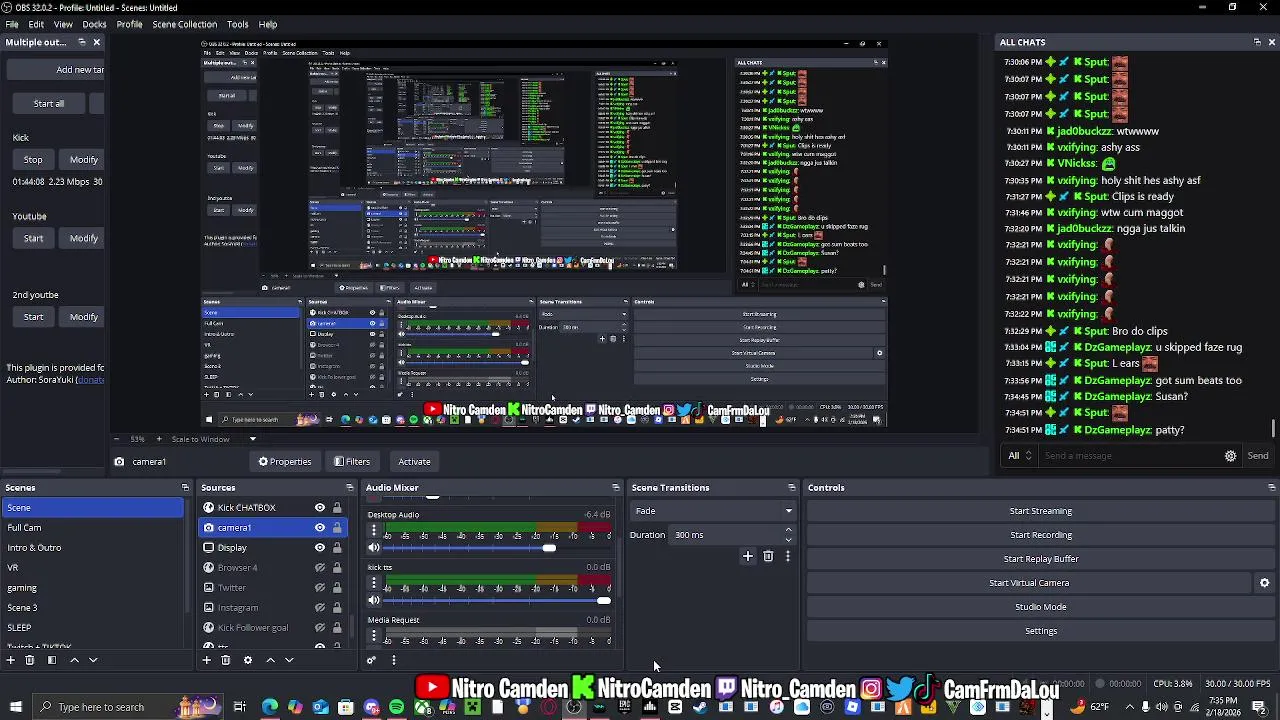Viewport: 1280px width, 720px height.
Task: Open scene filters icon in Scenes toolbar
Action: click(x=52, y=660)
